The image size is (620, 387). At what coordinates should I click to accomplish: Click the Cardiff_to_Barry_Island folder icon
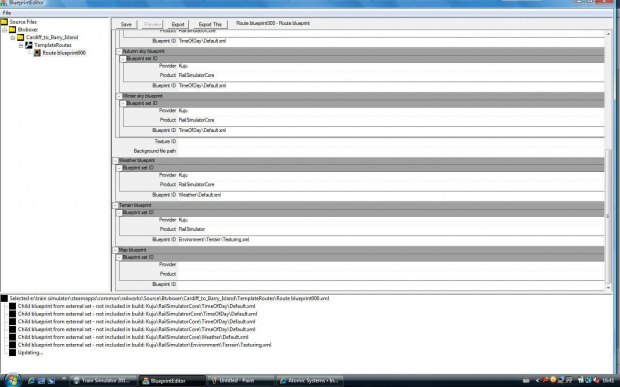click(21, 37)
